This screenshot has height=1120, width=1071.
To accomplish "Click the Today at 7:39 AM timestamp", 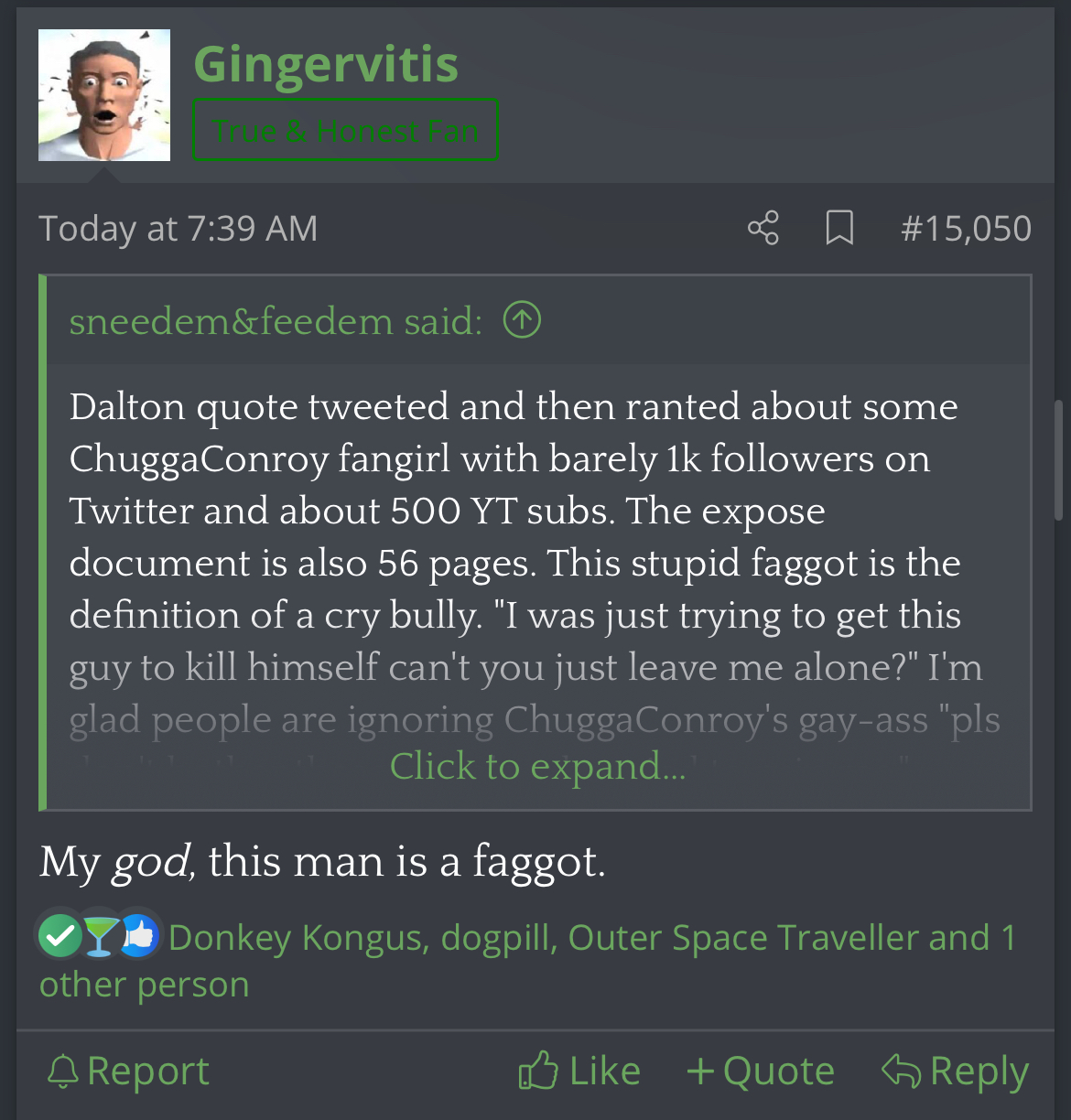I will tap(178, 229).
